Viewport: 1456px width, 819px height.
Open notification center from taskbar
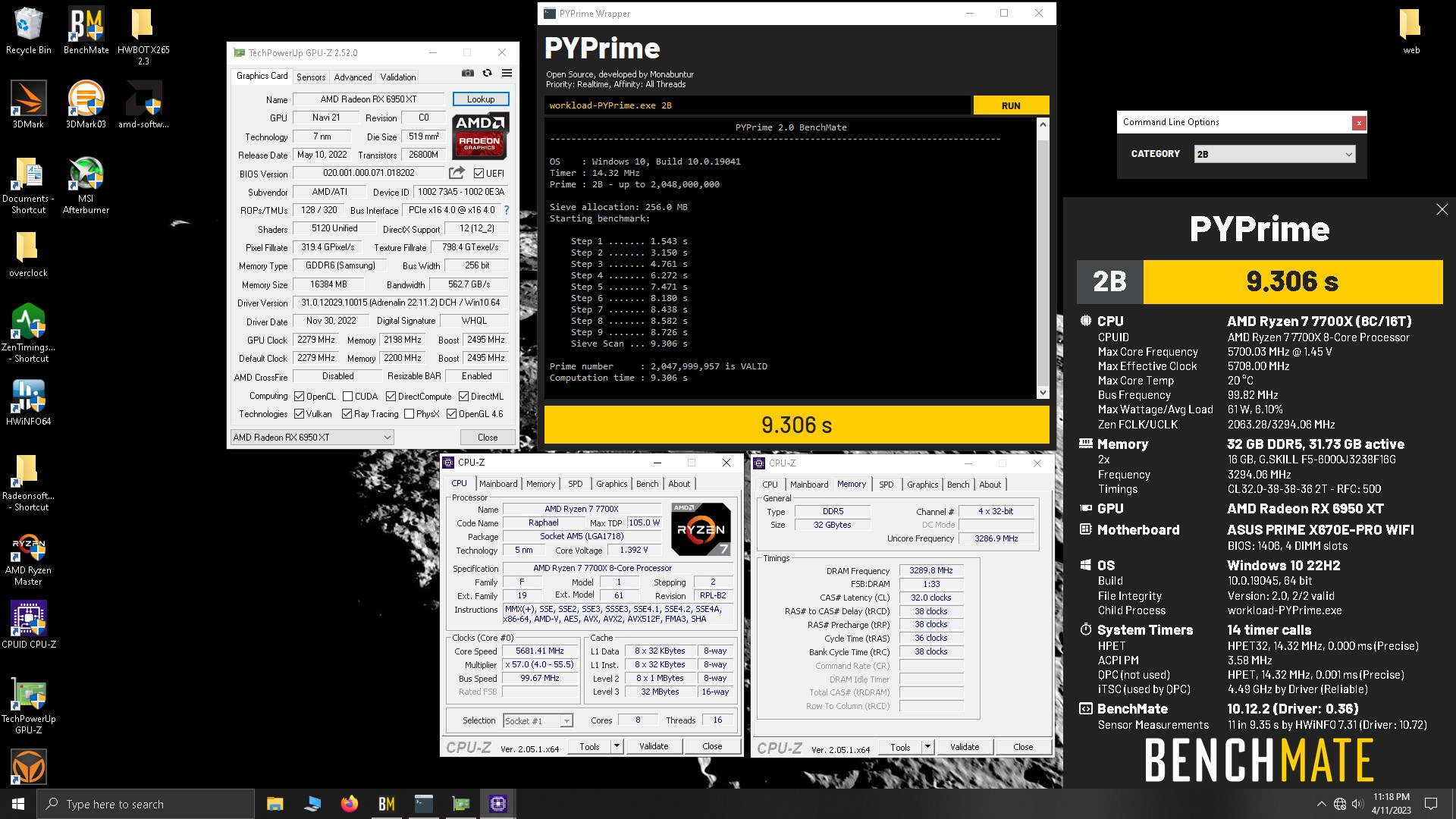click(x=1431, y=804)
